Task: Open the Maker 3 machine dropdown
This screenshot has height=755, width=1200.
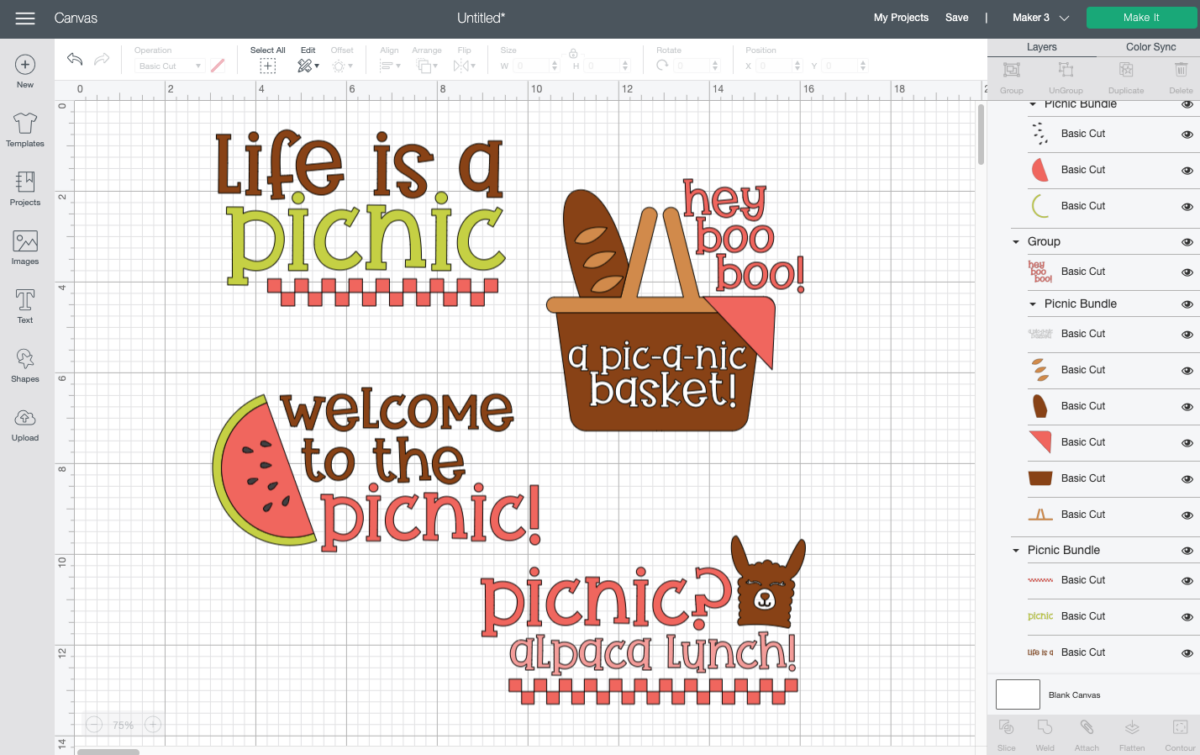Action: coord(1040,18)
